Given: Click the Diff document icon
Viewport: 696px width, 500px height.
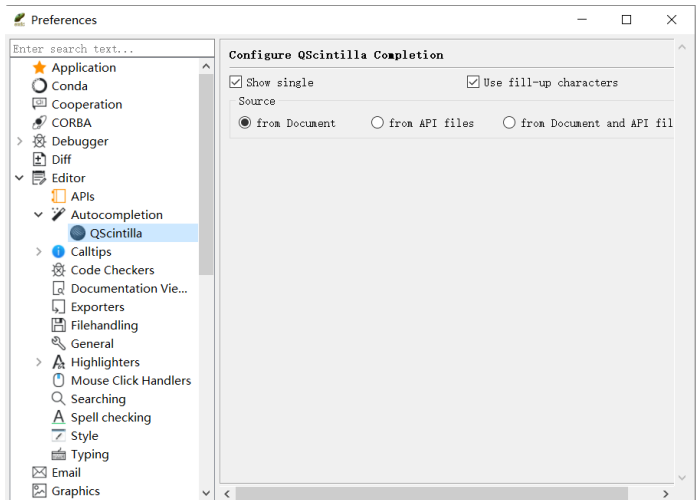Looking at the screenshot, I should click(39, 159).
